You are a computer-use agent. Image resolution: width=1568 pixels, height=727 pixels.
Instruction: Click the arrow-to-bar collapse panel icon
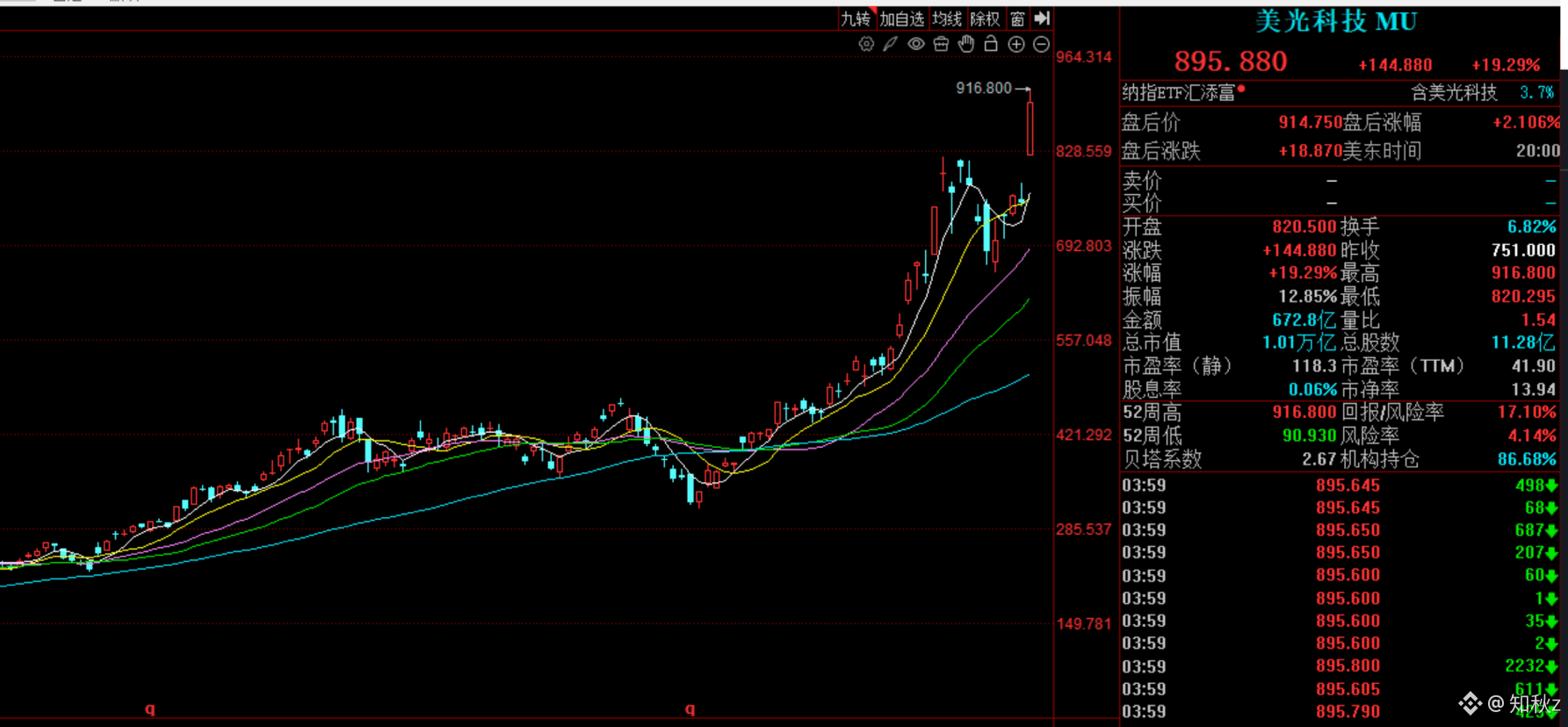pyautogui.click(x=1042, y=18)
